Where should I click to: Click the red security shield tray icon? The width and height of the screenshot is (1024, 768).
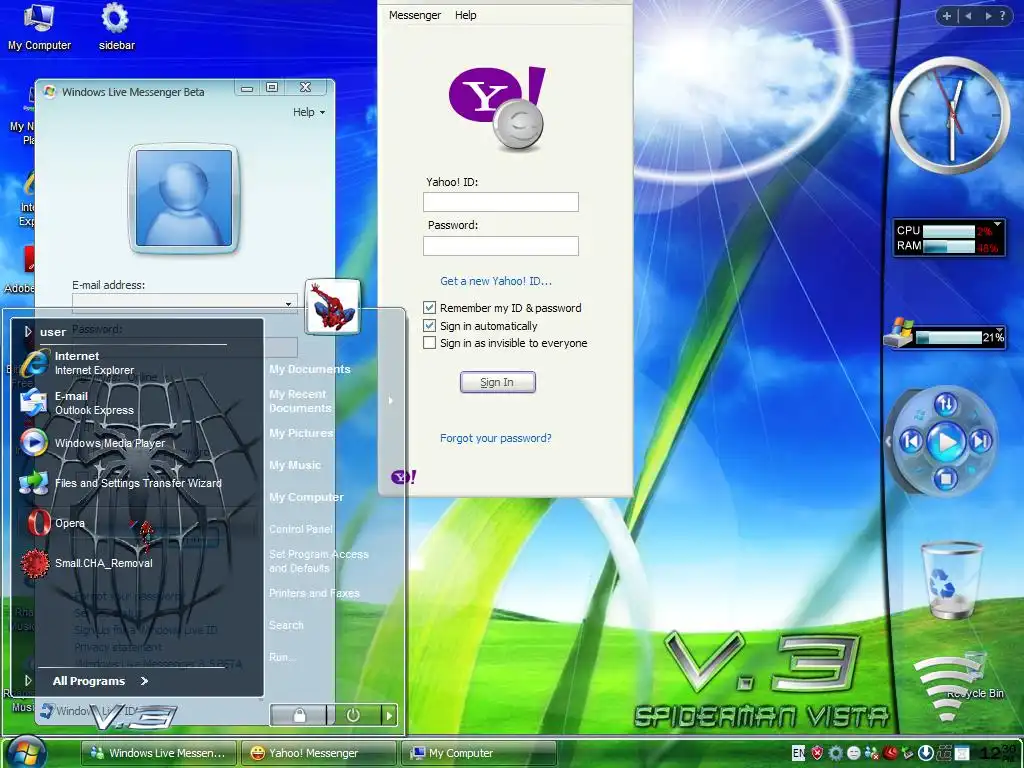[x=817, y=753]
